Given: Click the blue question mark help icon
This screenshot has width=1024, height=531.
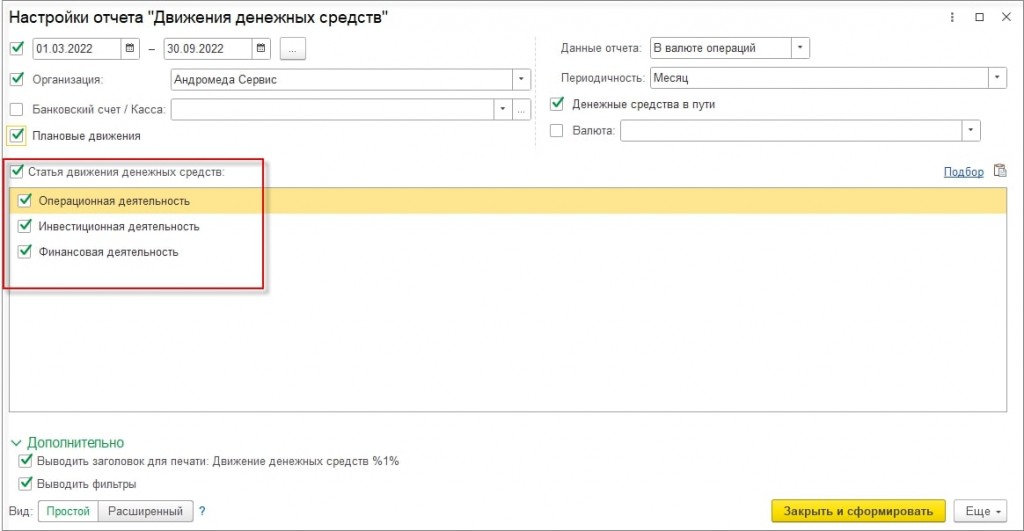Looking at the screenshot, I should pos(202,511).
